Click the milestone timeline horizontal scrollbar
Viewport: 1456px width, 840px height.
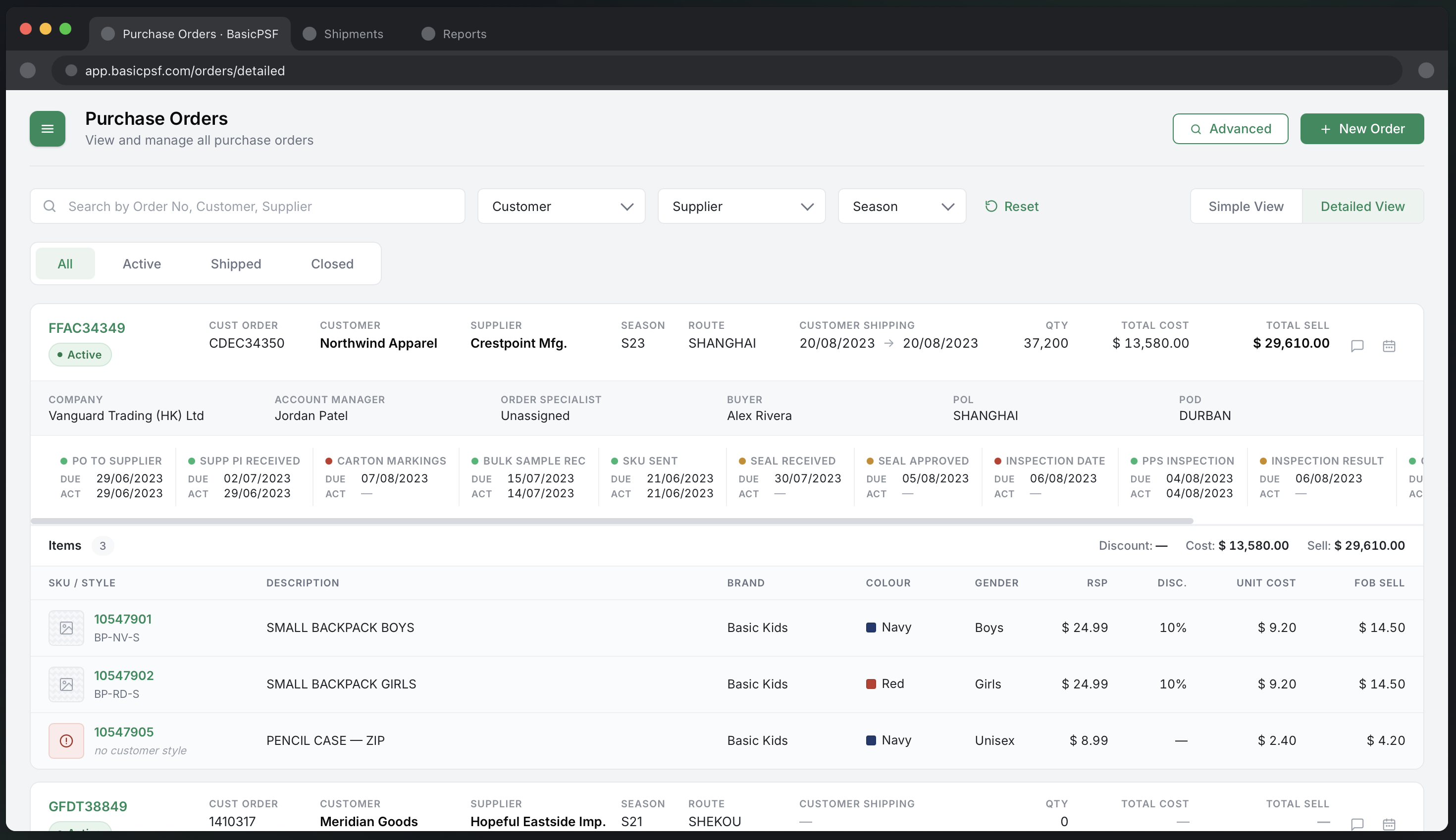tap(612, 521)
